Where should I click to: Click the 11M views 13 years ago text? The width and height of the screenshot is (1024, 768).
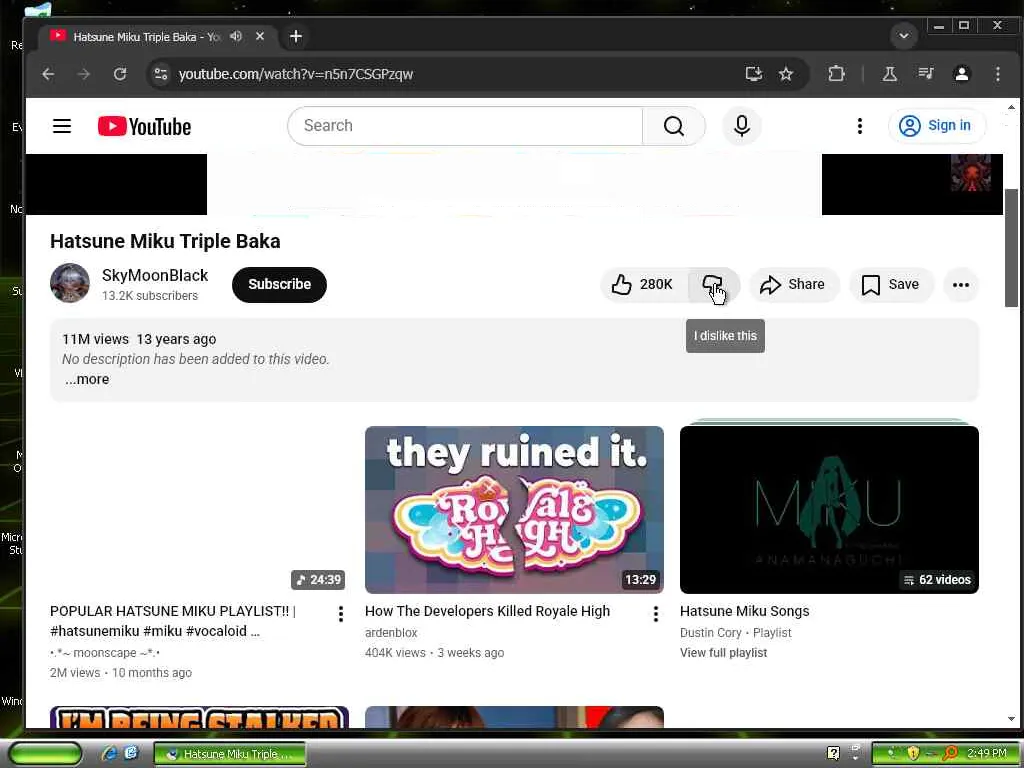(139, 339)
